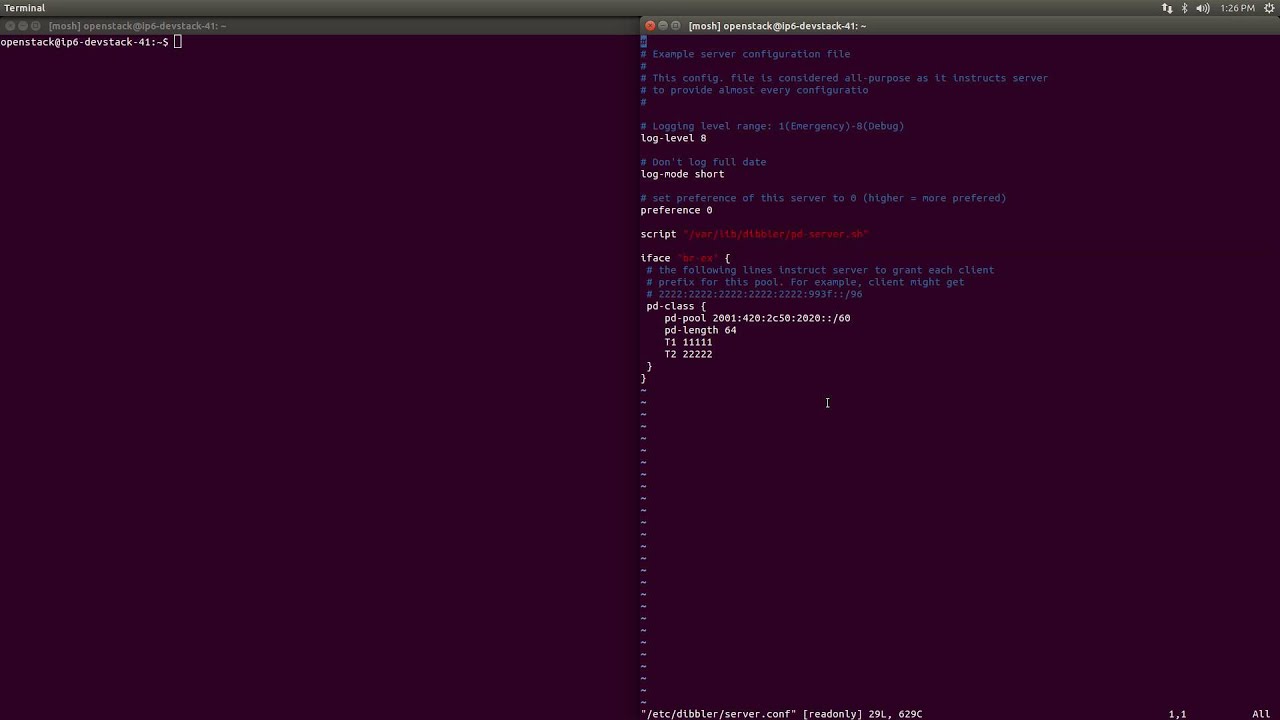Click the Terminal label in top panel
Image resolution: width=1280 pixels, height=720 pixels.
[x=25, y=8]
